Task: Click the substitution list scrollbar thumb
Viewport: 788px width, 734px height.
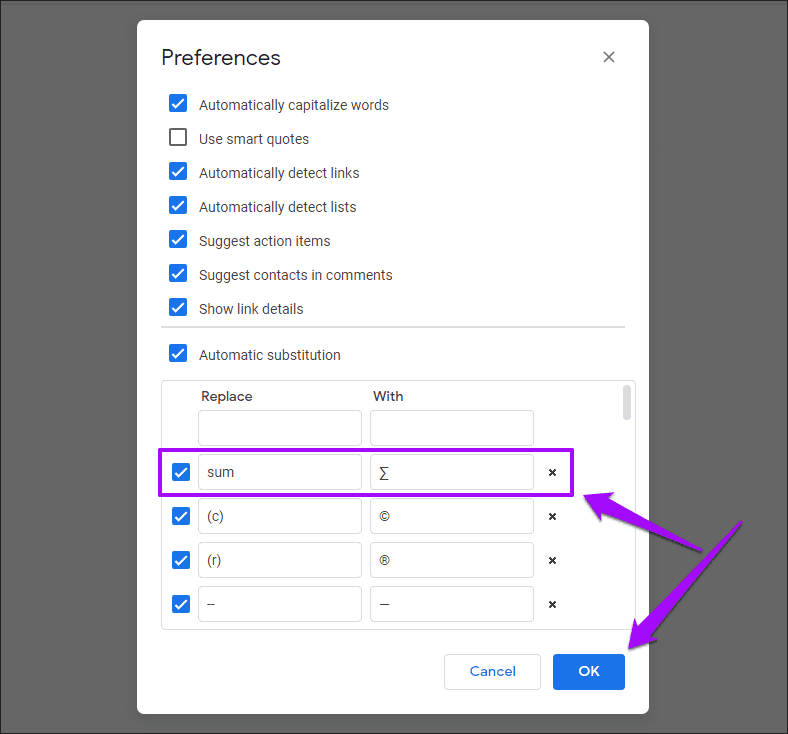Action: pyautogui.click(x=627, y=402)
